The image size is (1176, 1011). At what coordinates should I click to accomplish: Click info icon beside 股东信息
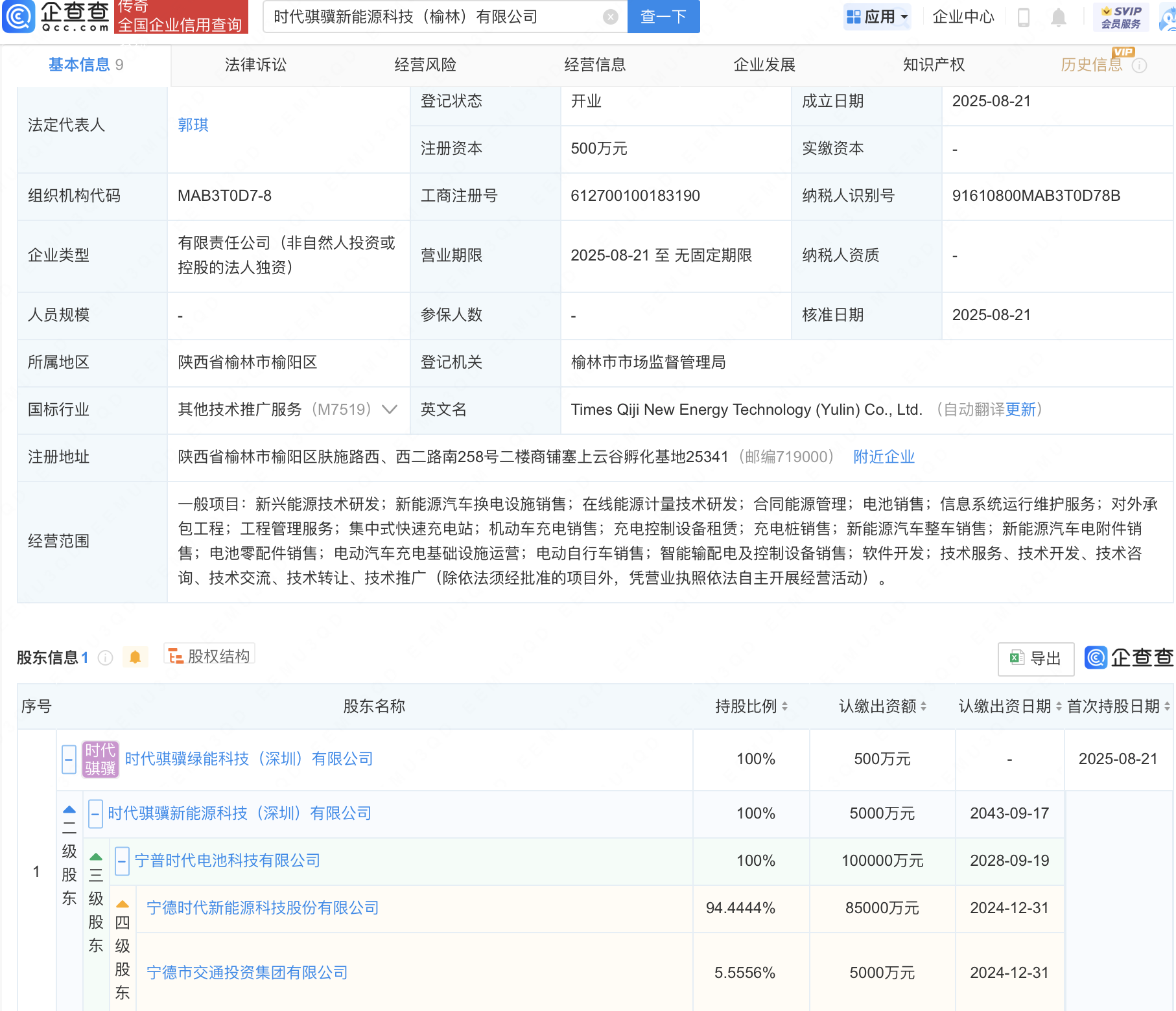click(x=105, y=658)
